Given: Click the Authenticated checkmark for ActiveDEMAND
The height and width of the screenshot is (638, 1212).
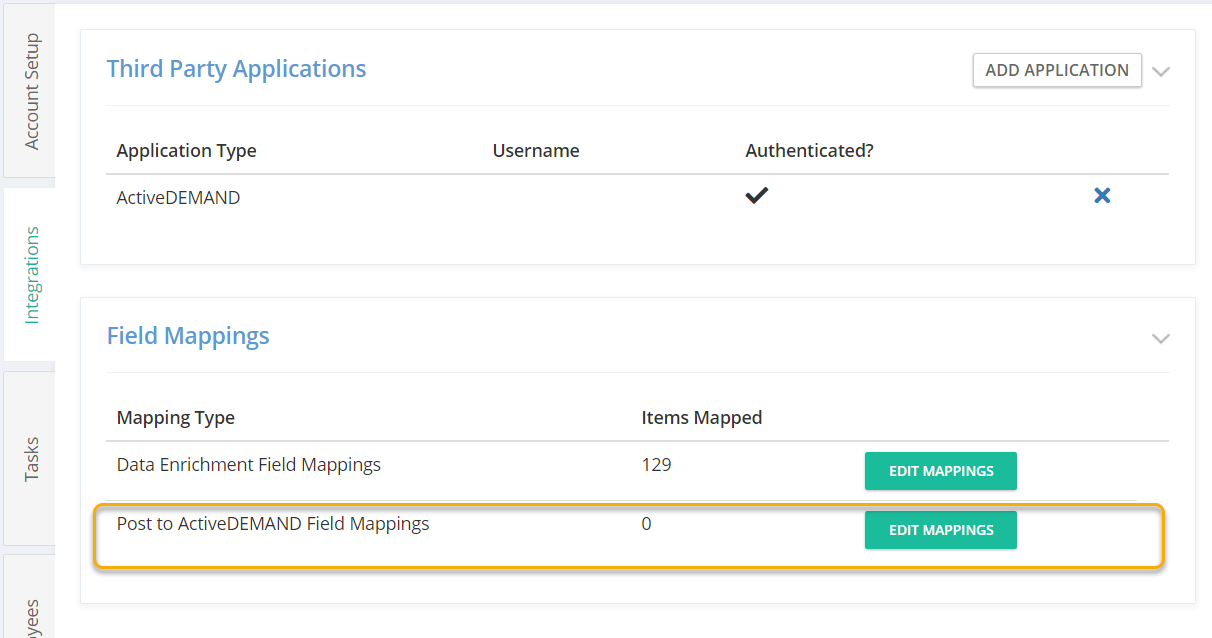Looking at the screenshot, I should tap(757, 196).
